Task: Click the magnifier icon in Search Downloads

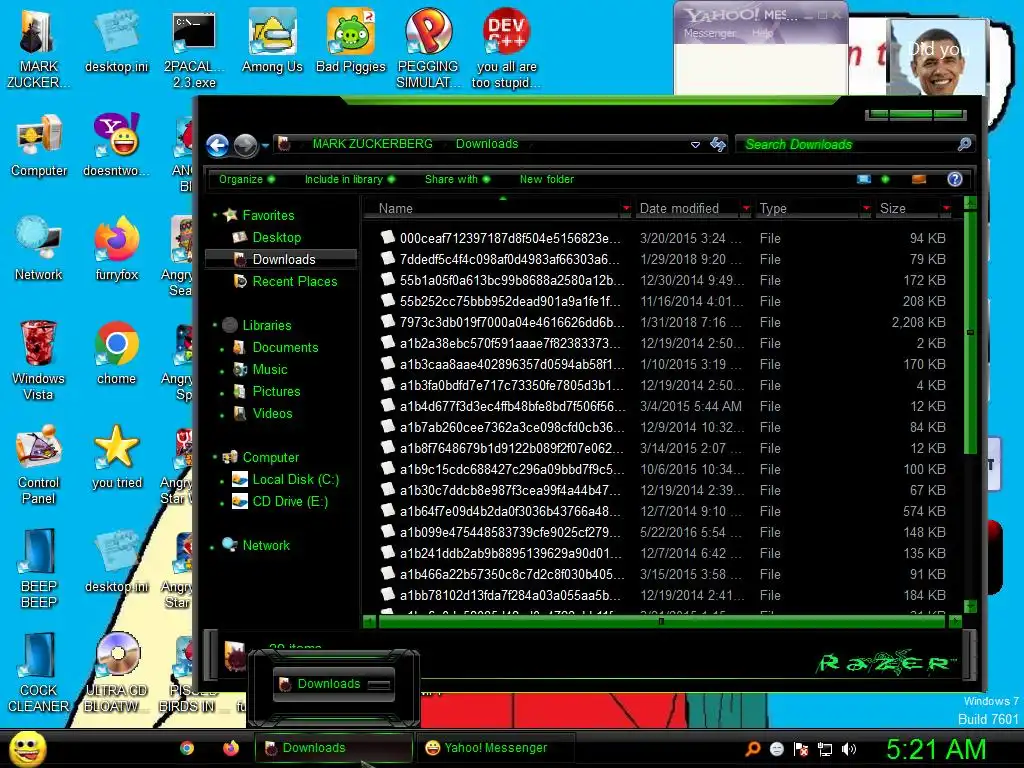Action: tap(965, 144)
